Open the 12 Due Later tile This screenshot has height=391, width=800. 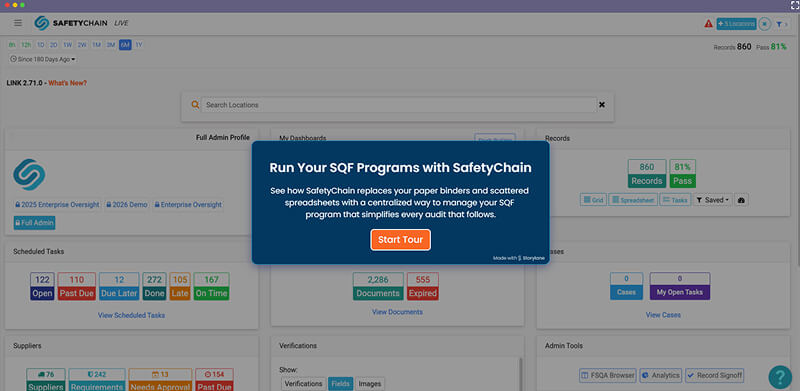[x=119, y=286]
